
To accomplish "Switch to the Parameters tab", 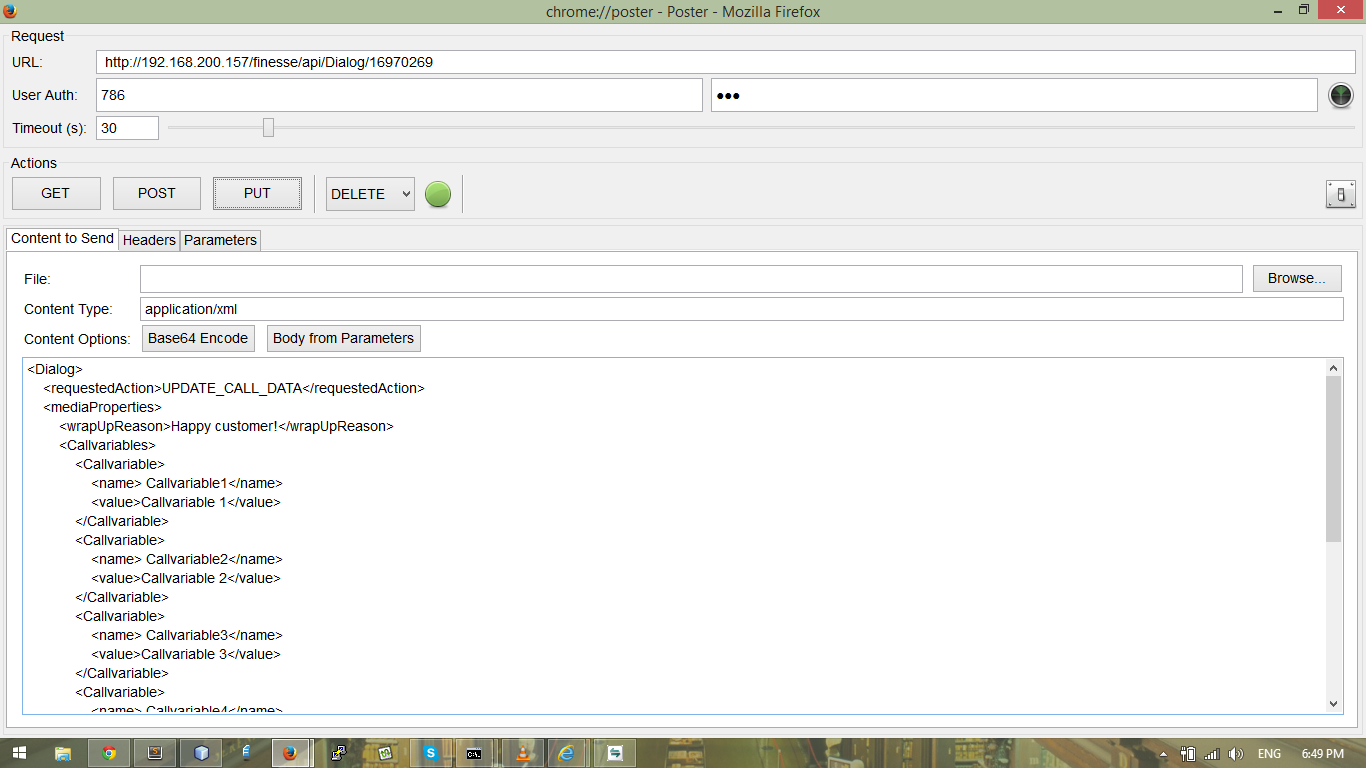I will pos(221,240).
